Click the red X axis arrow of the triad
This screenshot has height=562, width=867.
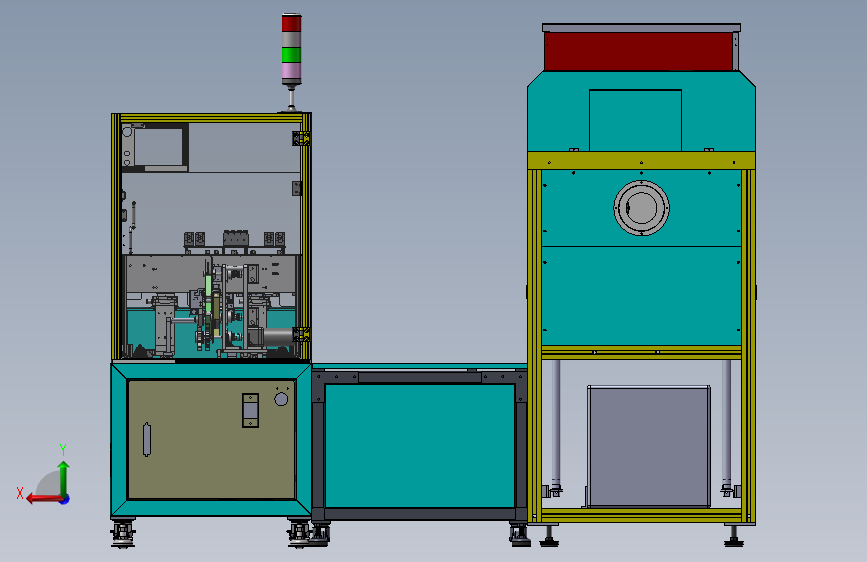tap(43, 499)
